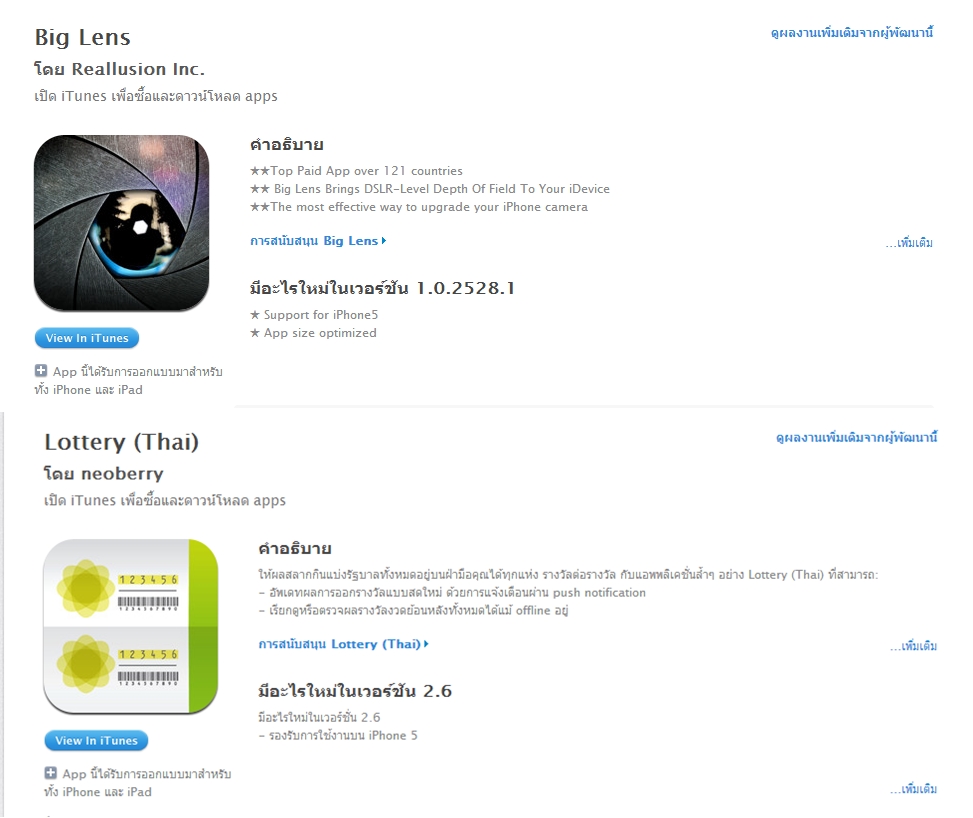Click the Lottery (Thai) app title heading
Viewport: 973px width, 818px height.
click(x=122, y=442)
